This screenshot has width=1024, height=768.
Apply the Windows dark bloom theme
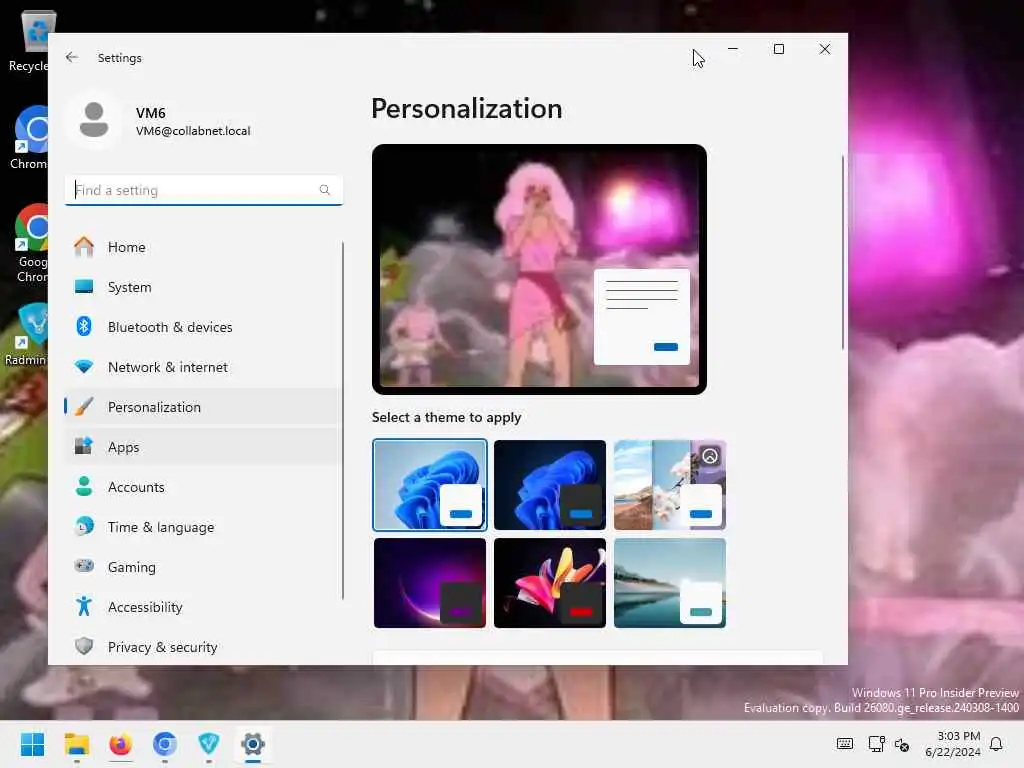click(550, 485)
